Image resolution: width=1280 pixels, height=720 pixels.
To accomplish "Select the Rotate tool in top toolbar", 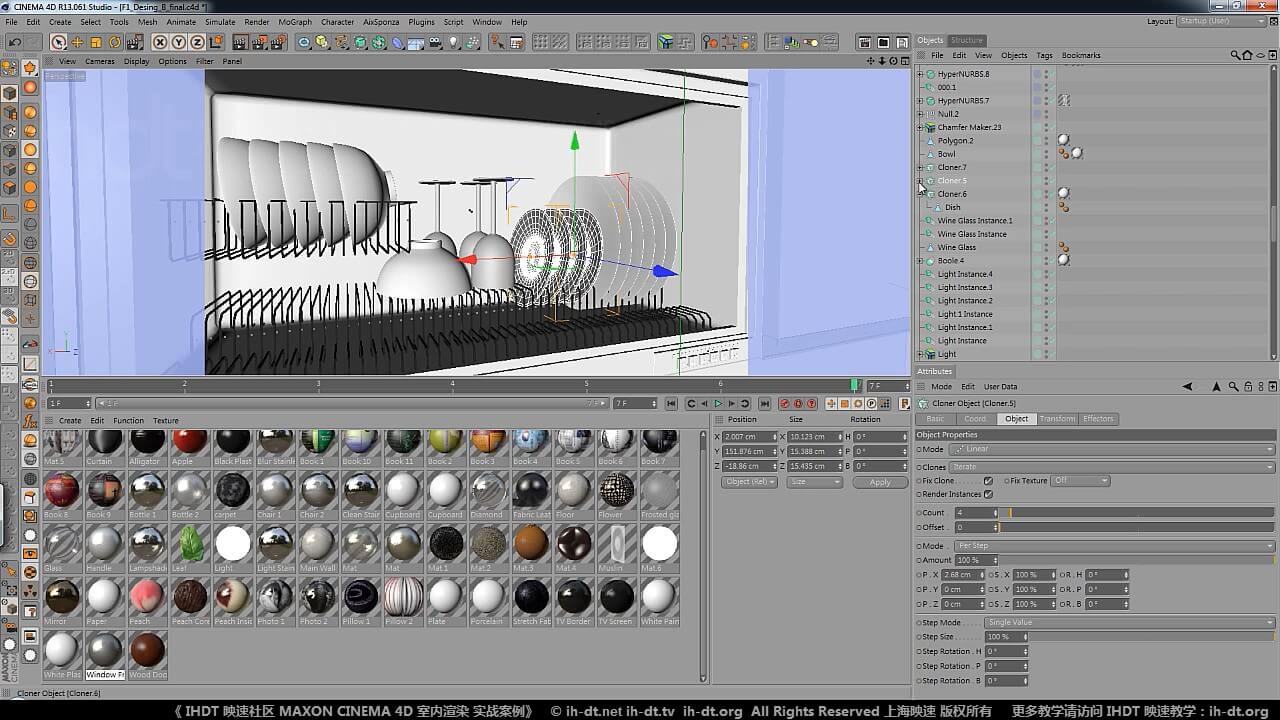I will point(115,42).
